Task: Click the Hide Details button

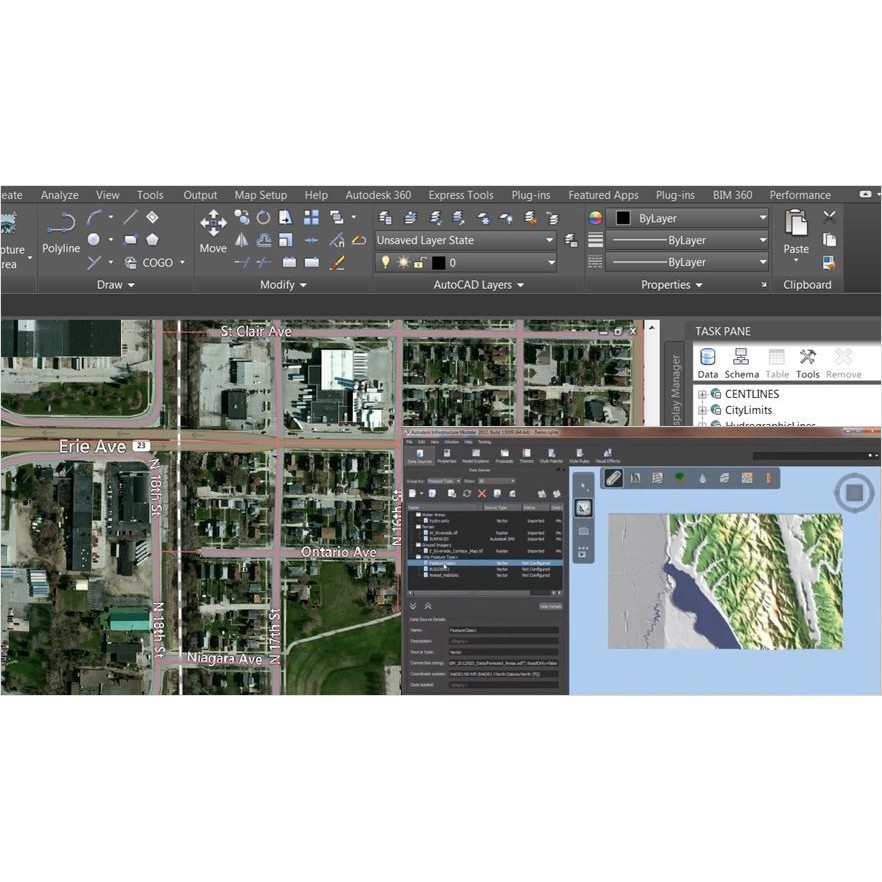Action: click(551, 606)
